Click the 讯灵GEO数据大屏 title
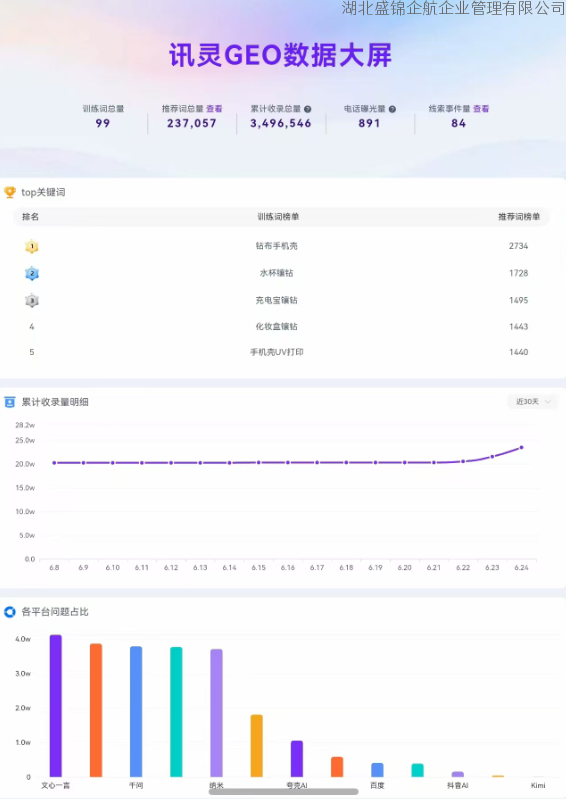The image size is (566, 799). pyautogui.click(x=281, y=55)
